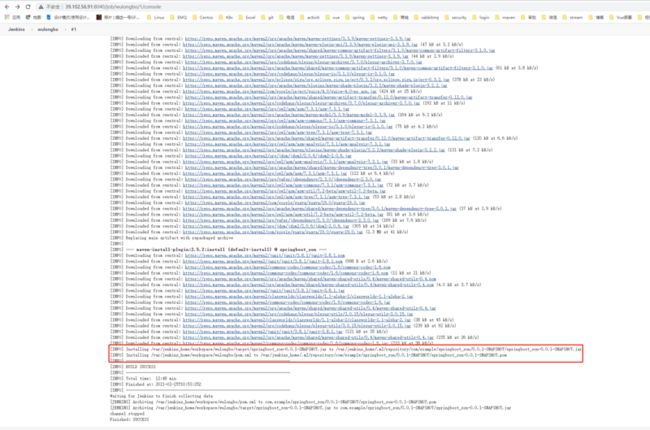Click the not-secure warning icon in the address bar
650x430 pixels.
click(x=41, y=7)
